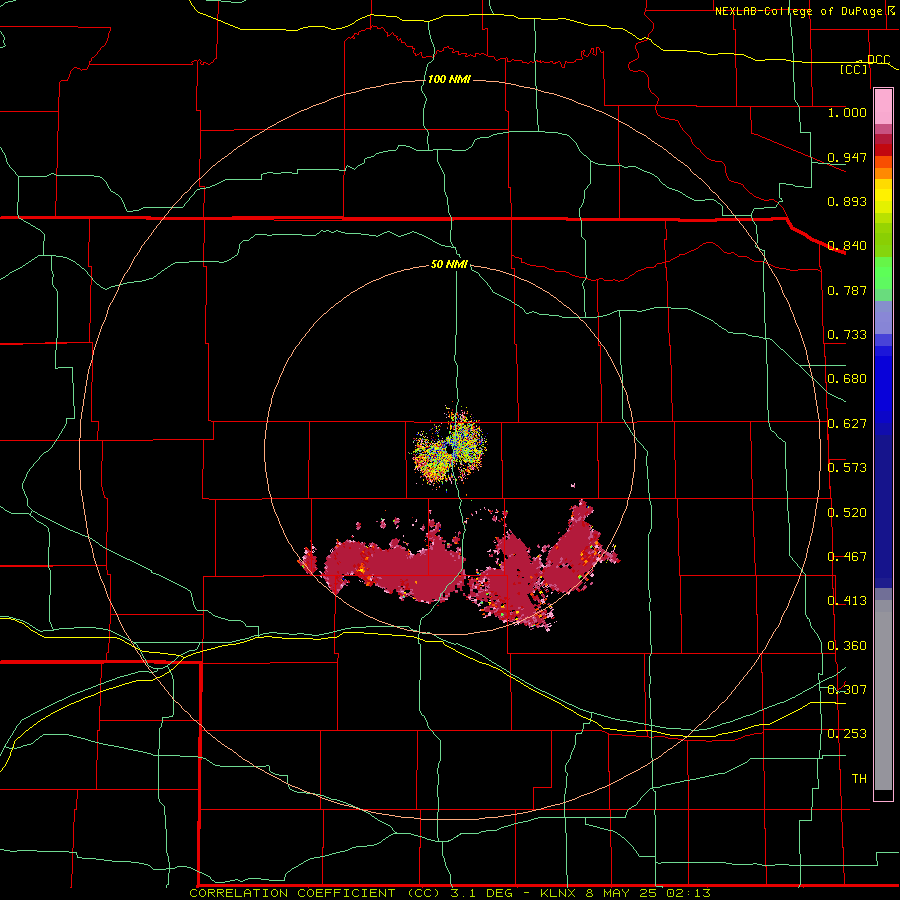Select the 0.627 legend value
Viewport: 900px width, 900px height.
click(x=847, y=424)
